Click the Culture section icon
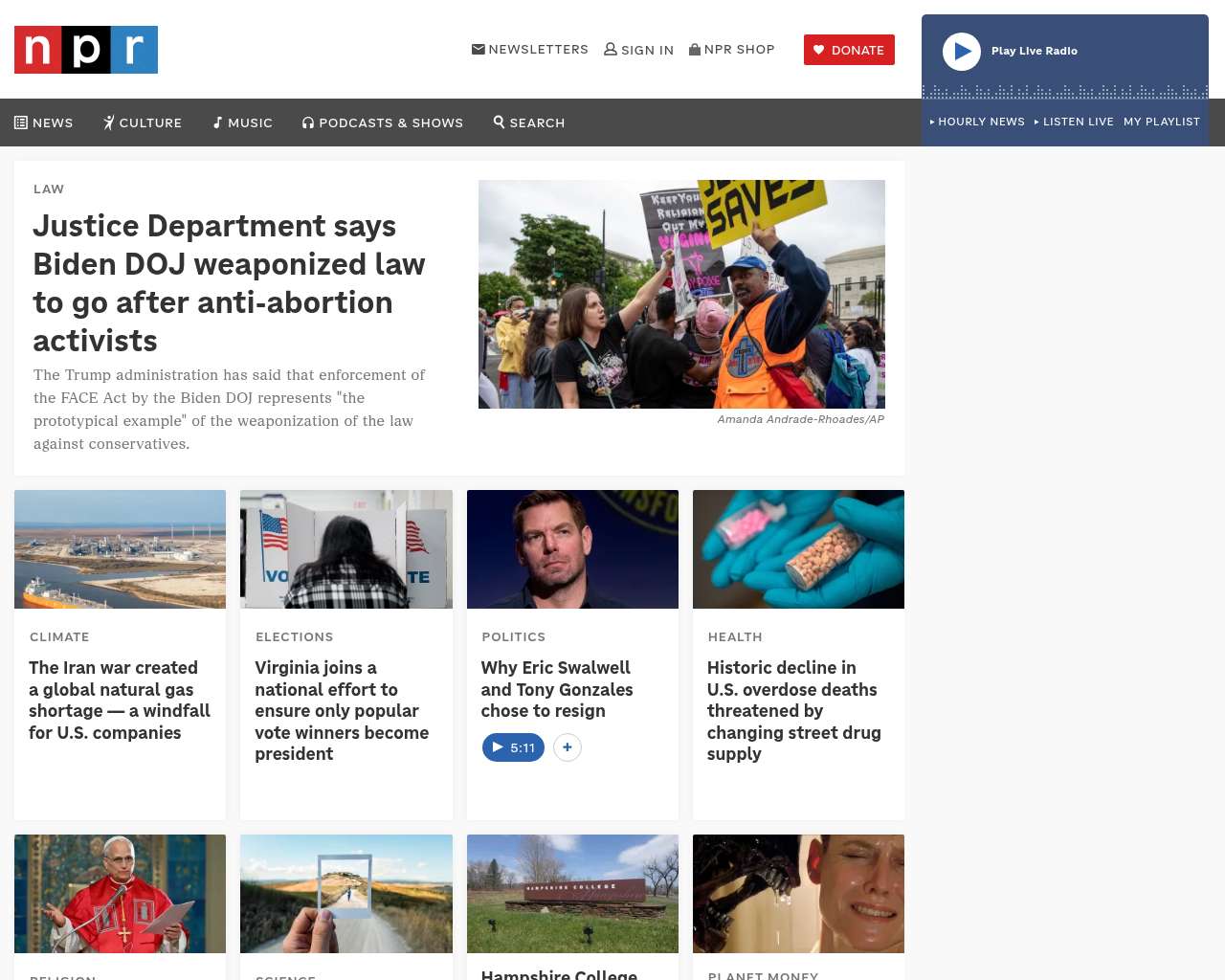Image resolution: width=1225 pixels, height=980 pixels. coord(109,122)
